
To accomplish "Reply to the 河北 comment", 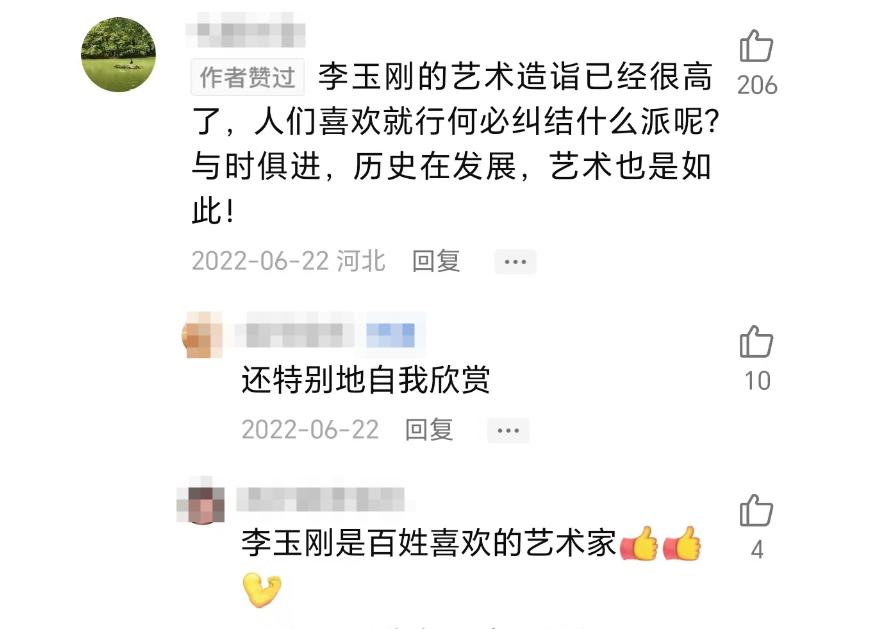I will pyautogui.click(x=436, y=262).
